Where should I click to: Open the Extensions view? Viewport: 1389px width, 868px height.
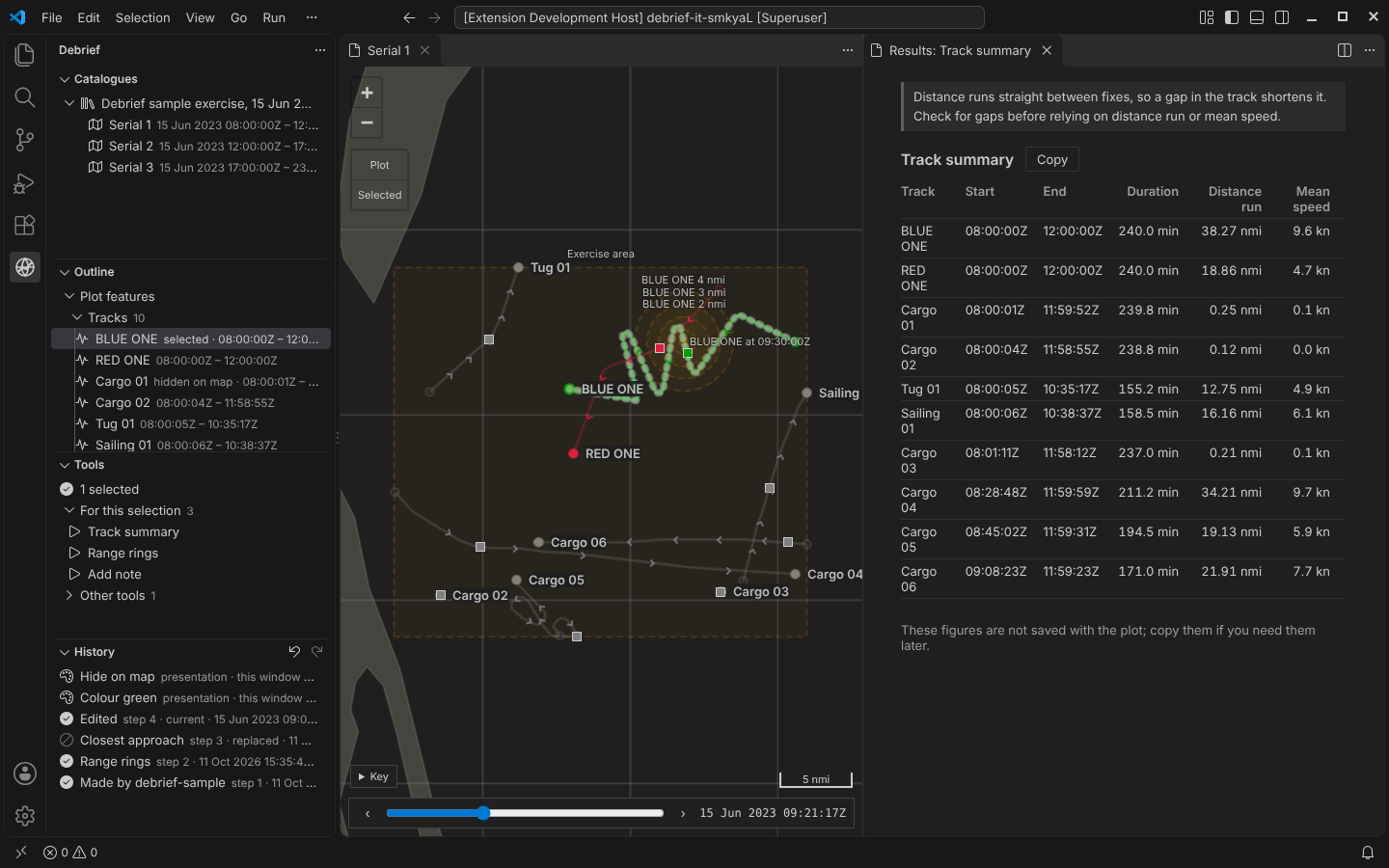[x=25, y=225]
